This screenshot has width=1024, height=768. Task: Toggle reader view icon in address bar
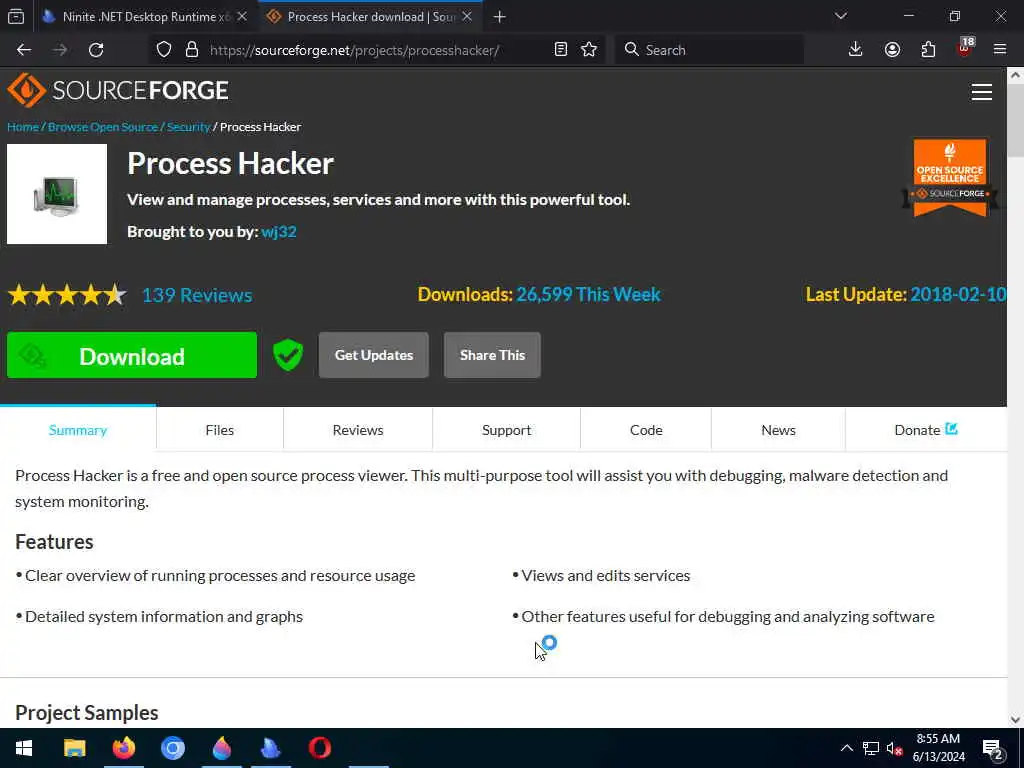click(x=560, y=50)
